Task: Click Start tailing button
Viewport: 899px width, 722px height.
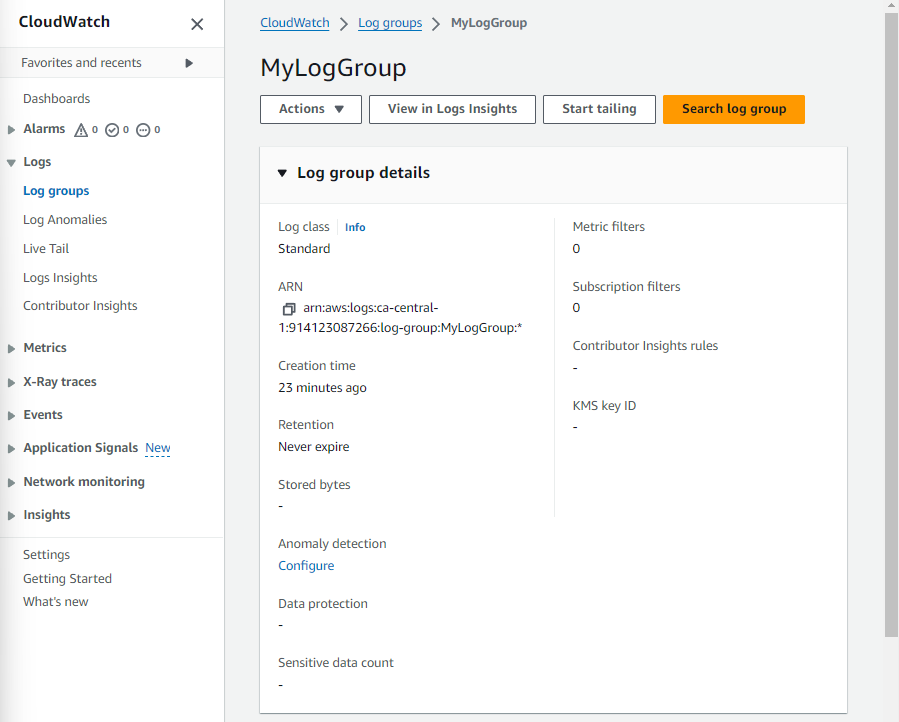Action: tap(599, 109)
